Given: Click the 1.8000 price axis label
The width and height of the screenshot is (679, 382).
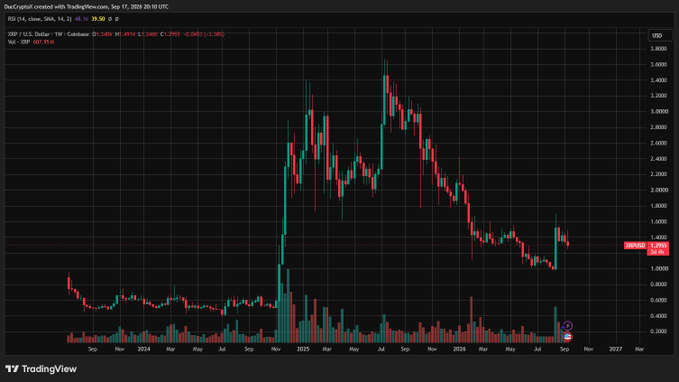Looking at the screenshot, I should pyautogui.click(x=658, y=206).
